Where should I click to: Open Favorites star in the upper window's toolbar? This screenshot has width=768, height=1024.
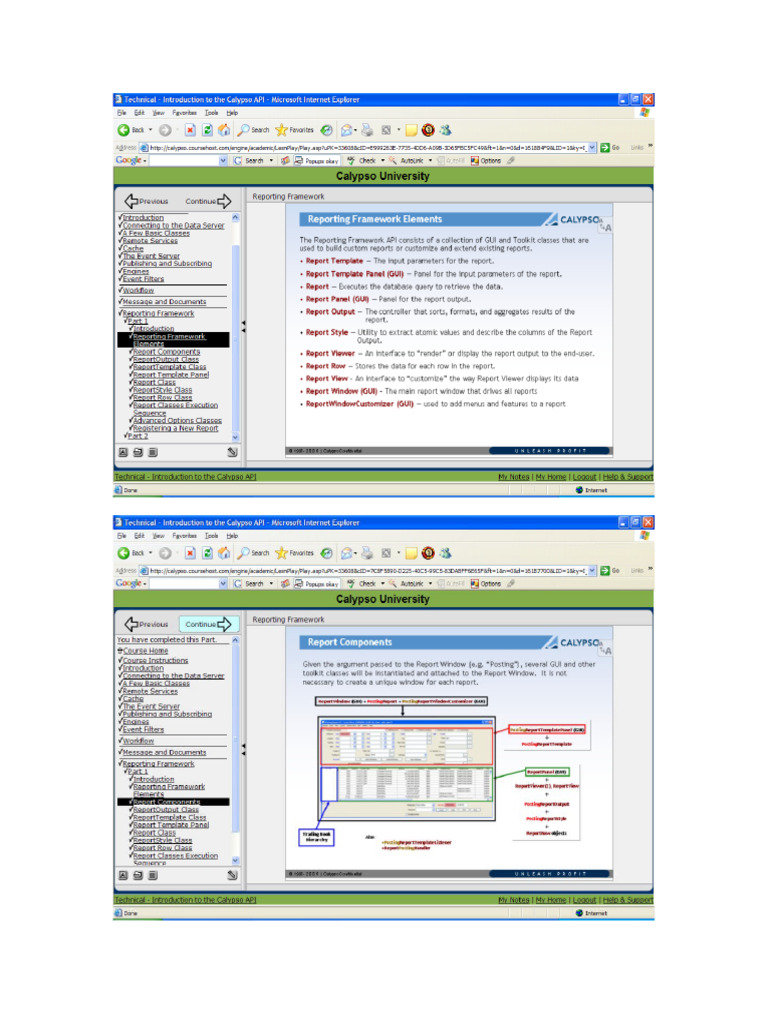295,130
